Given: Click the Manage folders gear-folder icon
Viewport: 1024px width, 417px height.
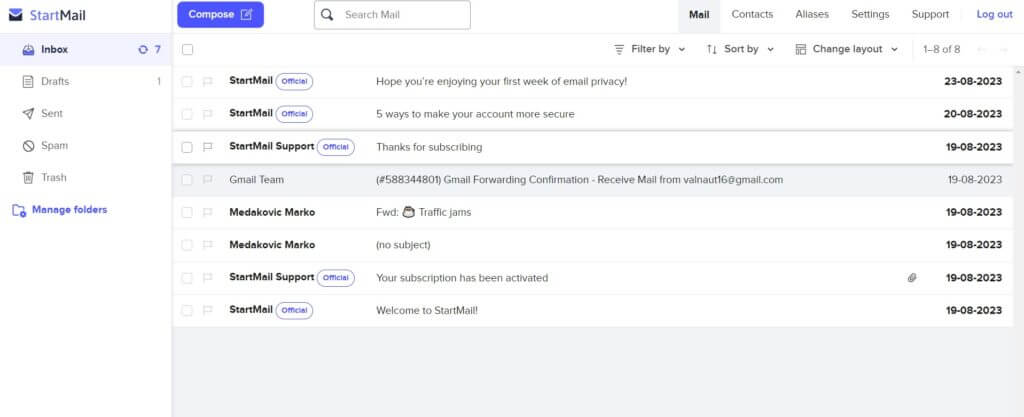Looking at the screenshot, I should click(x=19, y=210).
